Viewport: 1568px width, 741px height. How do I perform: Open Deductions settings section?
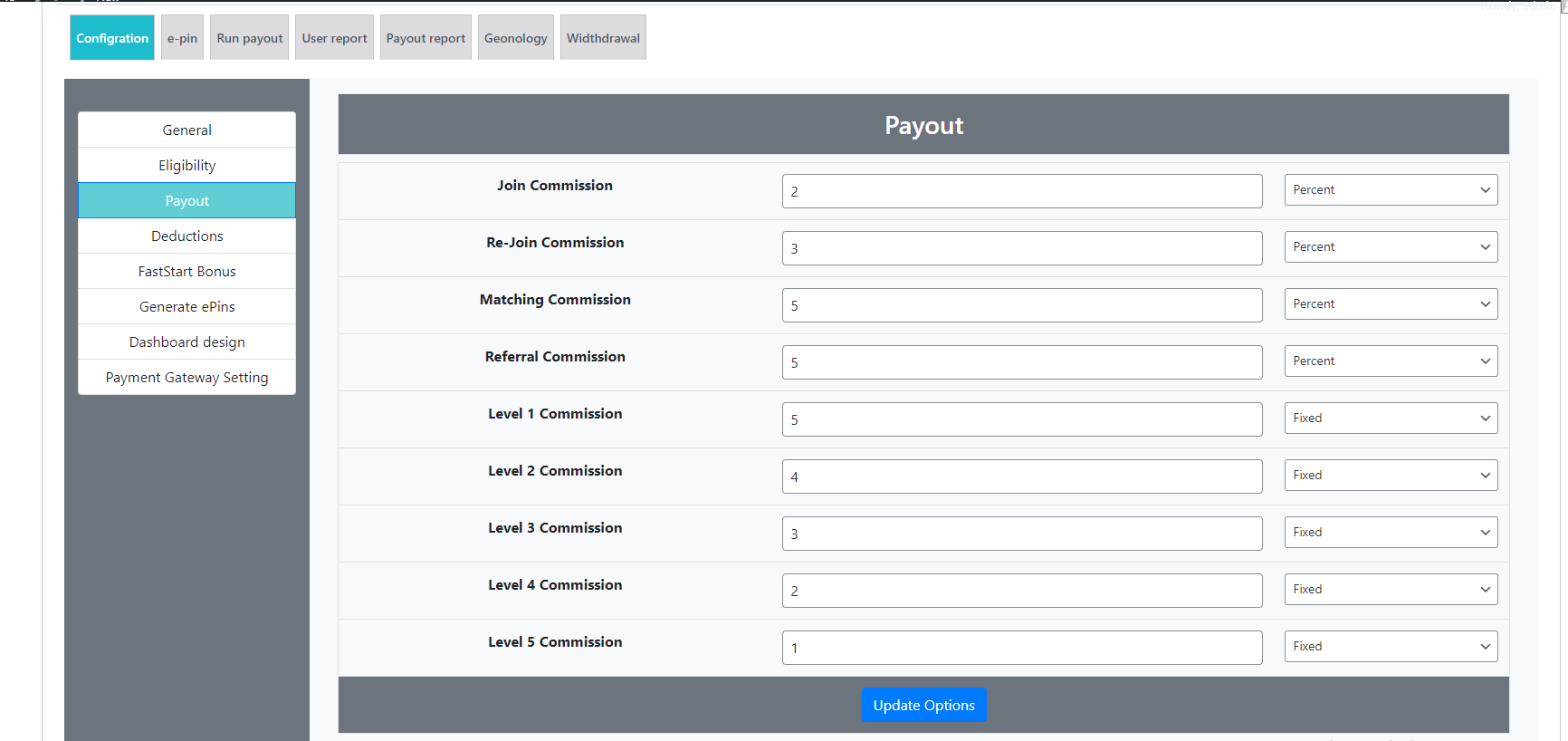pyautogui.click(x=186, y=236)
